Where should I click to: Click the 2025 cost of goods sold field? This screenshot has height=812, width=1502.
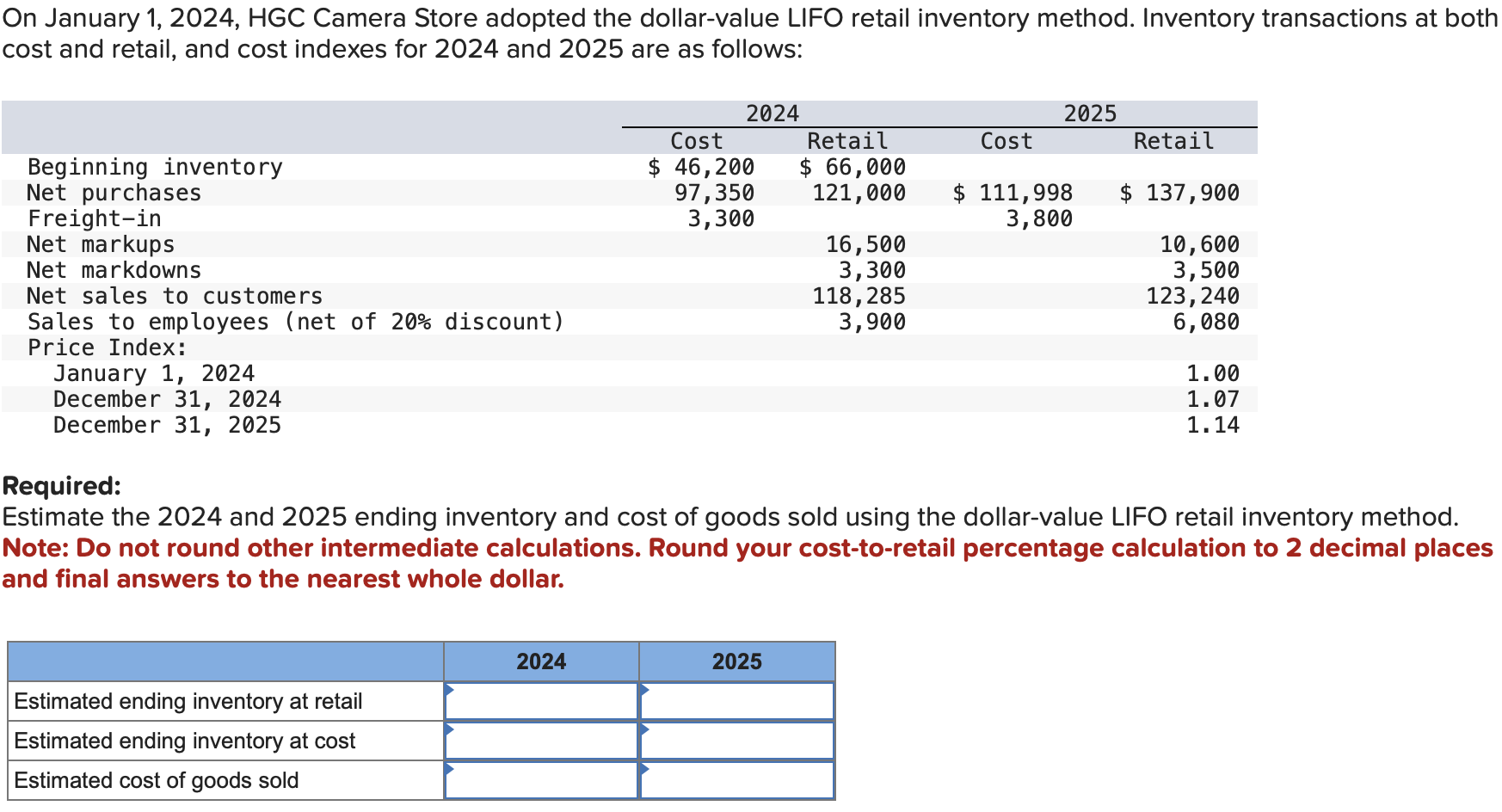tap(737, 780)
